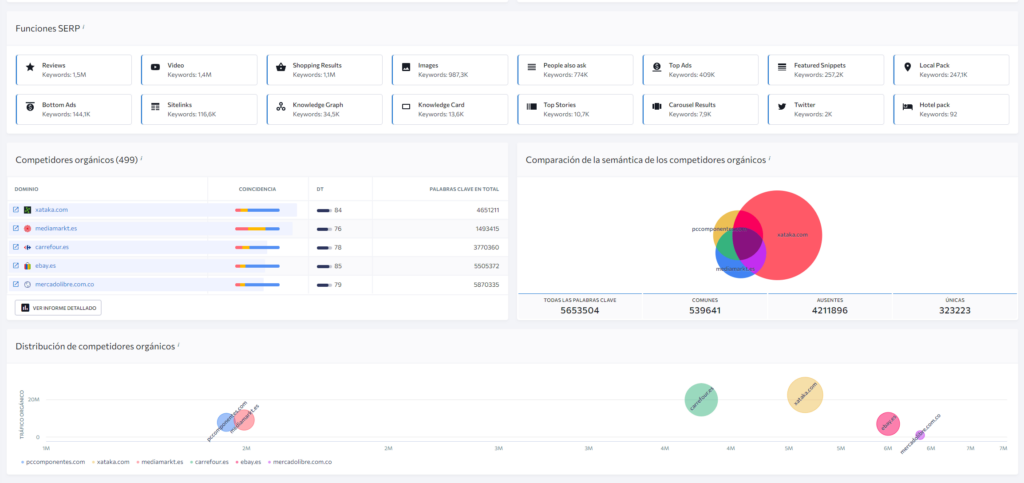Click the mediamarkt.es coincidence bar
The width and height of the screenshot is (1024, 483).
257,229
